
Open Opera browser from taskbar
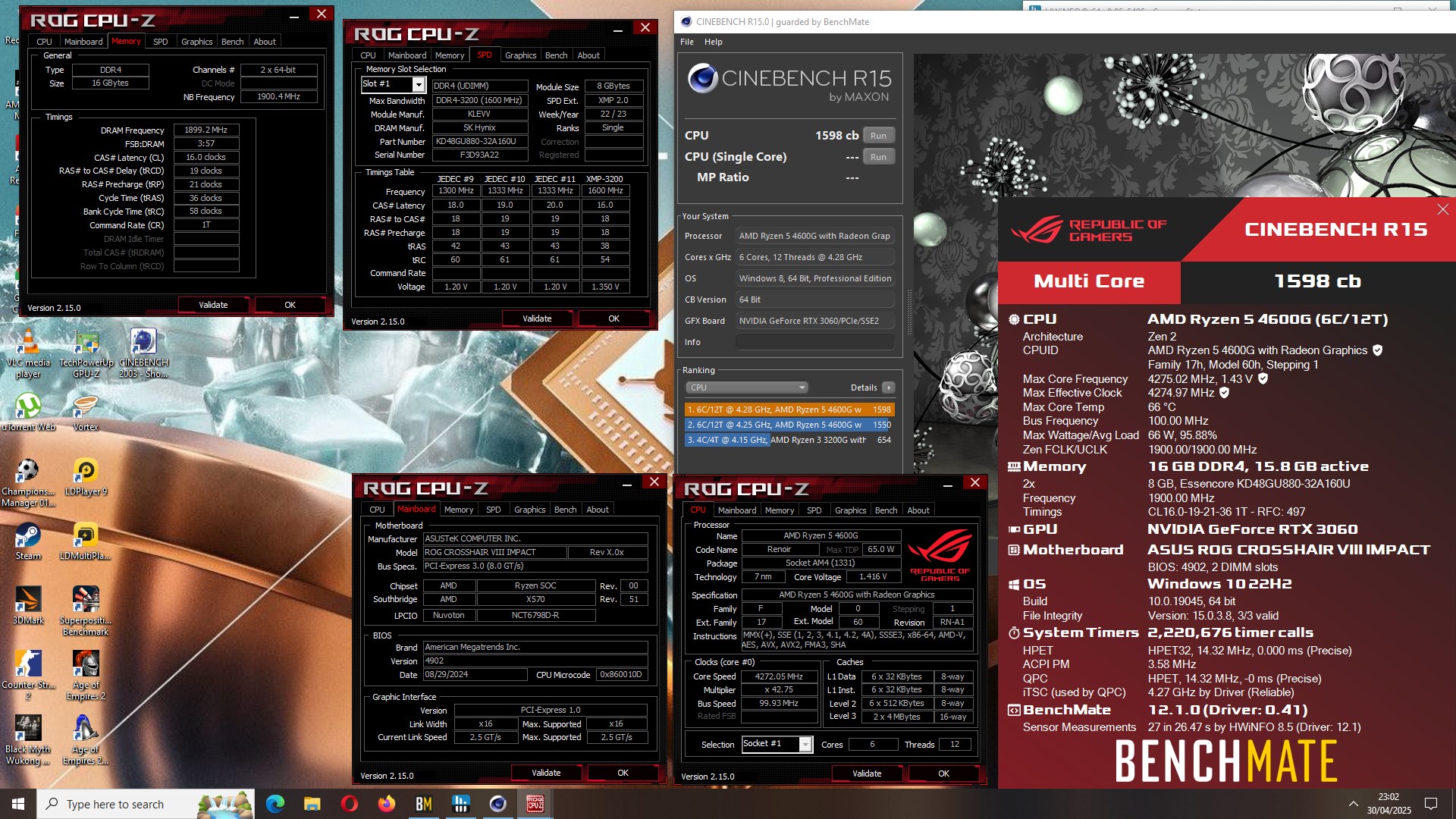[x=349, y=804]
